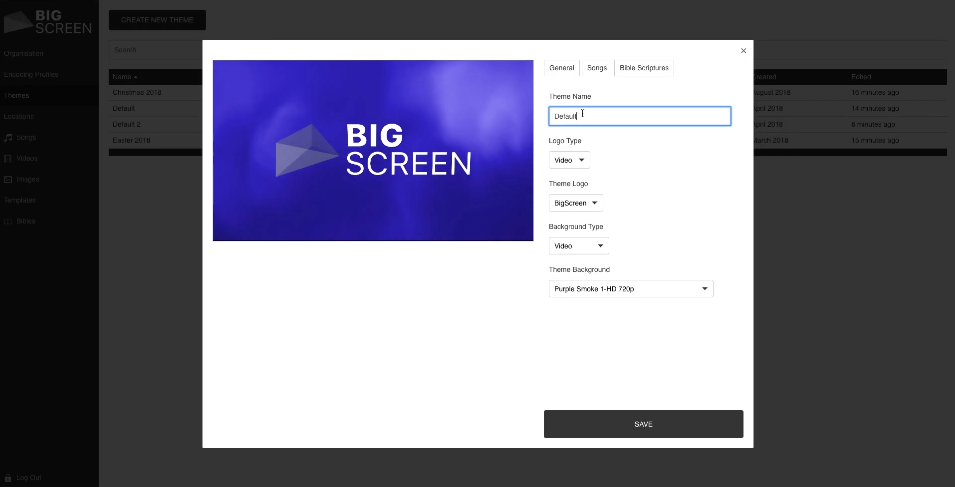Open Images in sidebar
Image resolution: width=955 pixels, height=487 pixels.
[27, 180]
